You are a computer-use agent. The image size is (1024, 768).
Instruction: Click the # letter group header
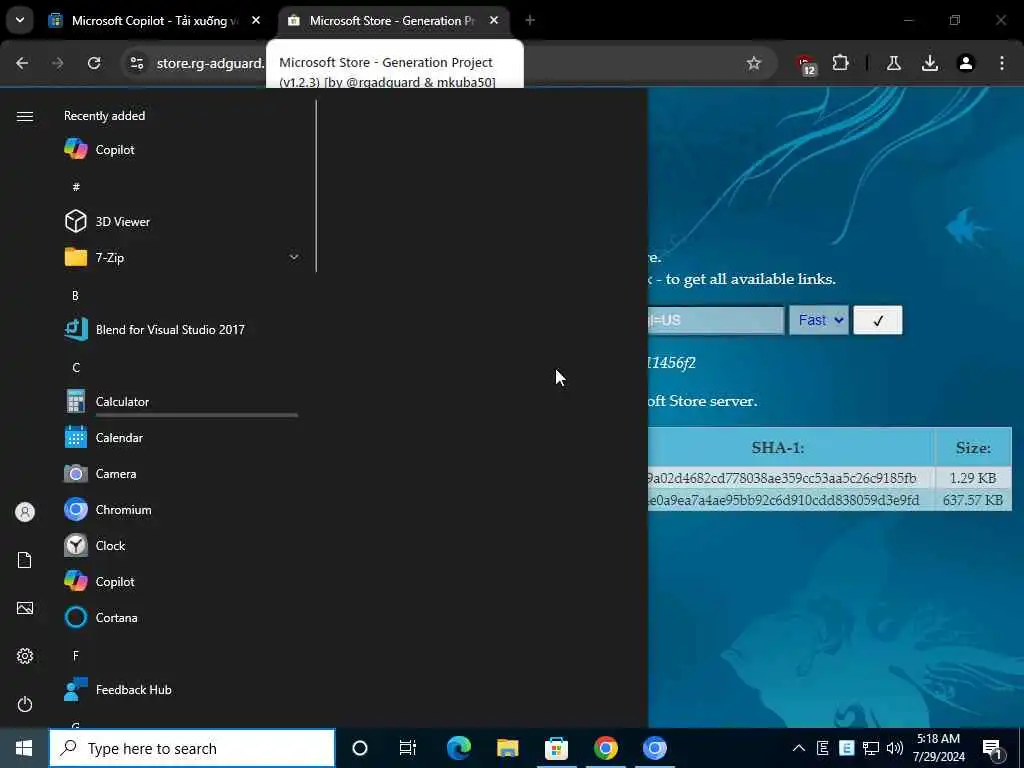[76, 187]
